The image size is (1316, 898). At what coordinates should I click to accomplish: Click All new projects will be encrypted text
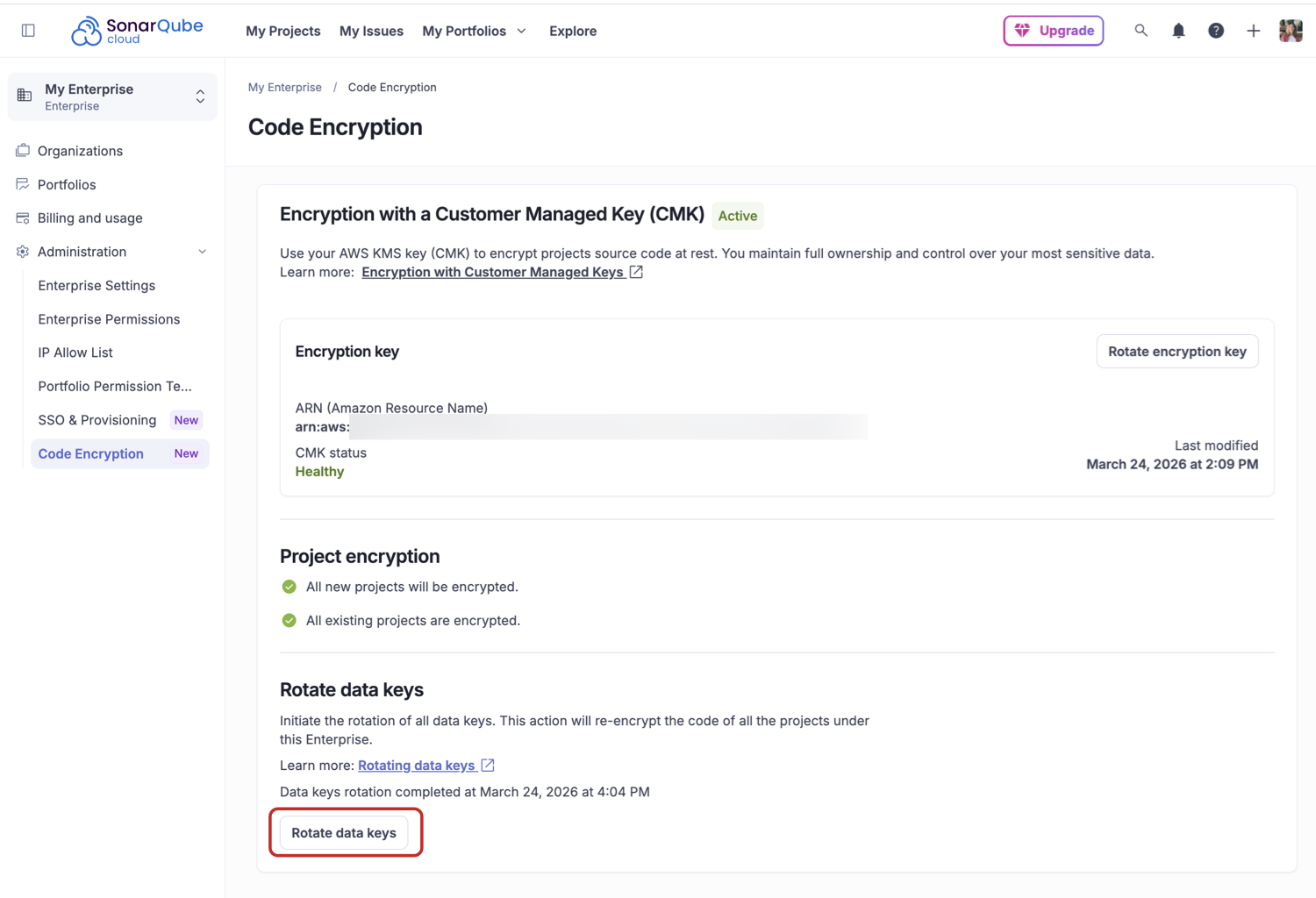pos(412,587)
